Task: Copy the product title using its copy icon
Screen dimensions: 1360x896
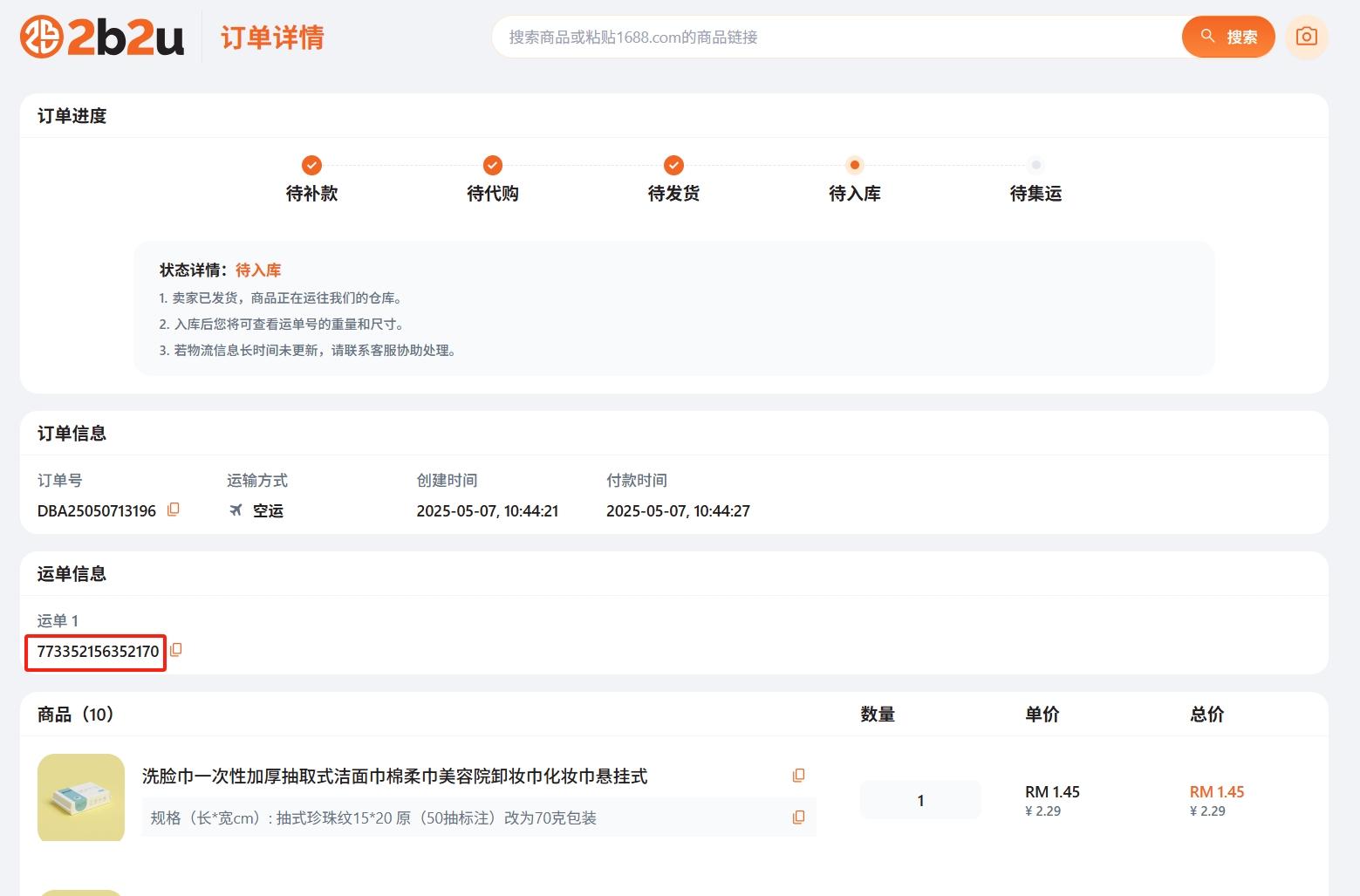Action: click(797, 775)
